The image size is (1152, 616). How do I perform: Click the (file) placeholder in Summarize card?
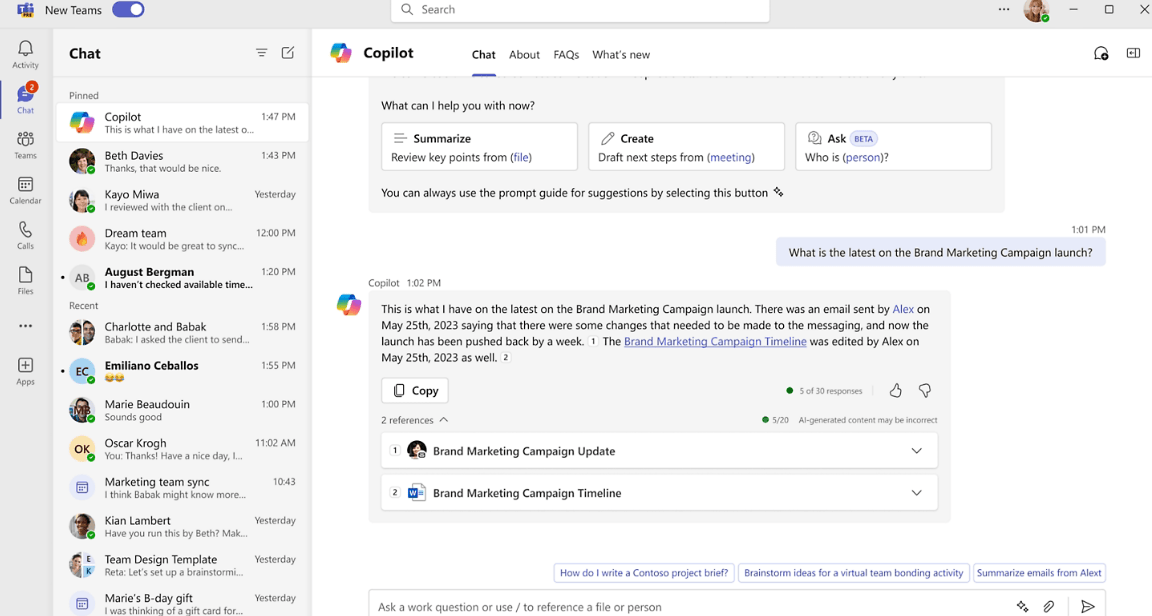pos(521,157)
